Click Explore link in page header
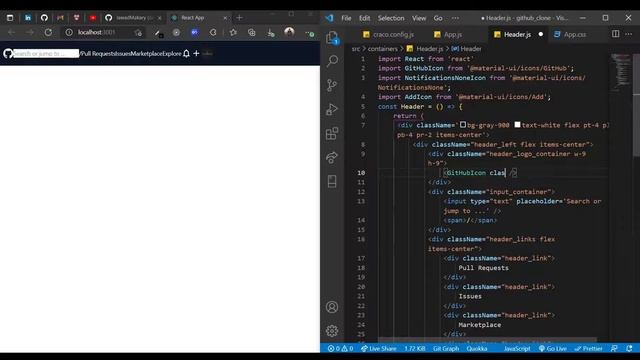 click(172, 53)
